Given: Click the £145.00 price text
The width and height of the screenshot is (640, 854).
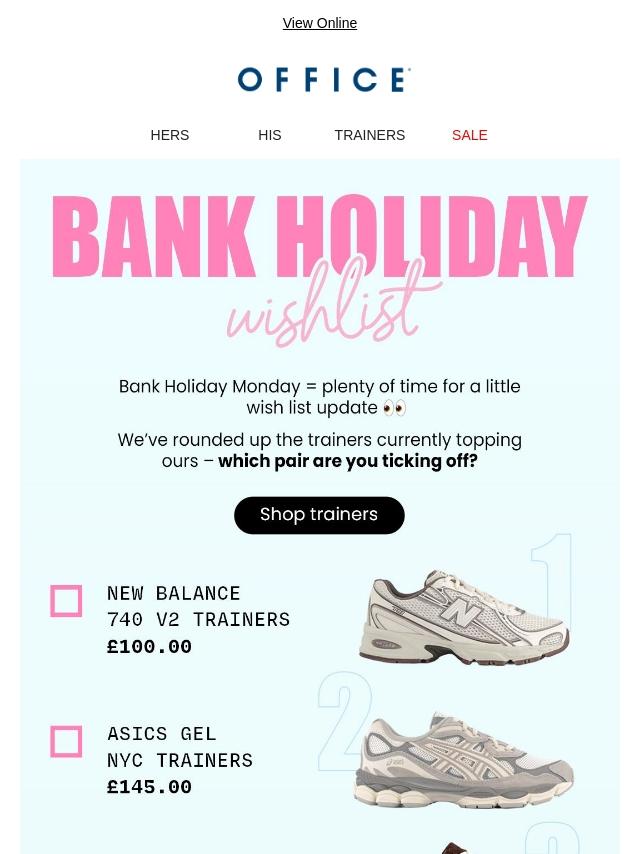Looking at the screenshot, I should 149,787.
